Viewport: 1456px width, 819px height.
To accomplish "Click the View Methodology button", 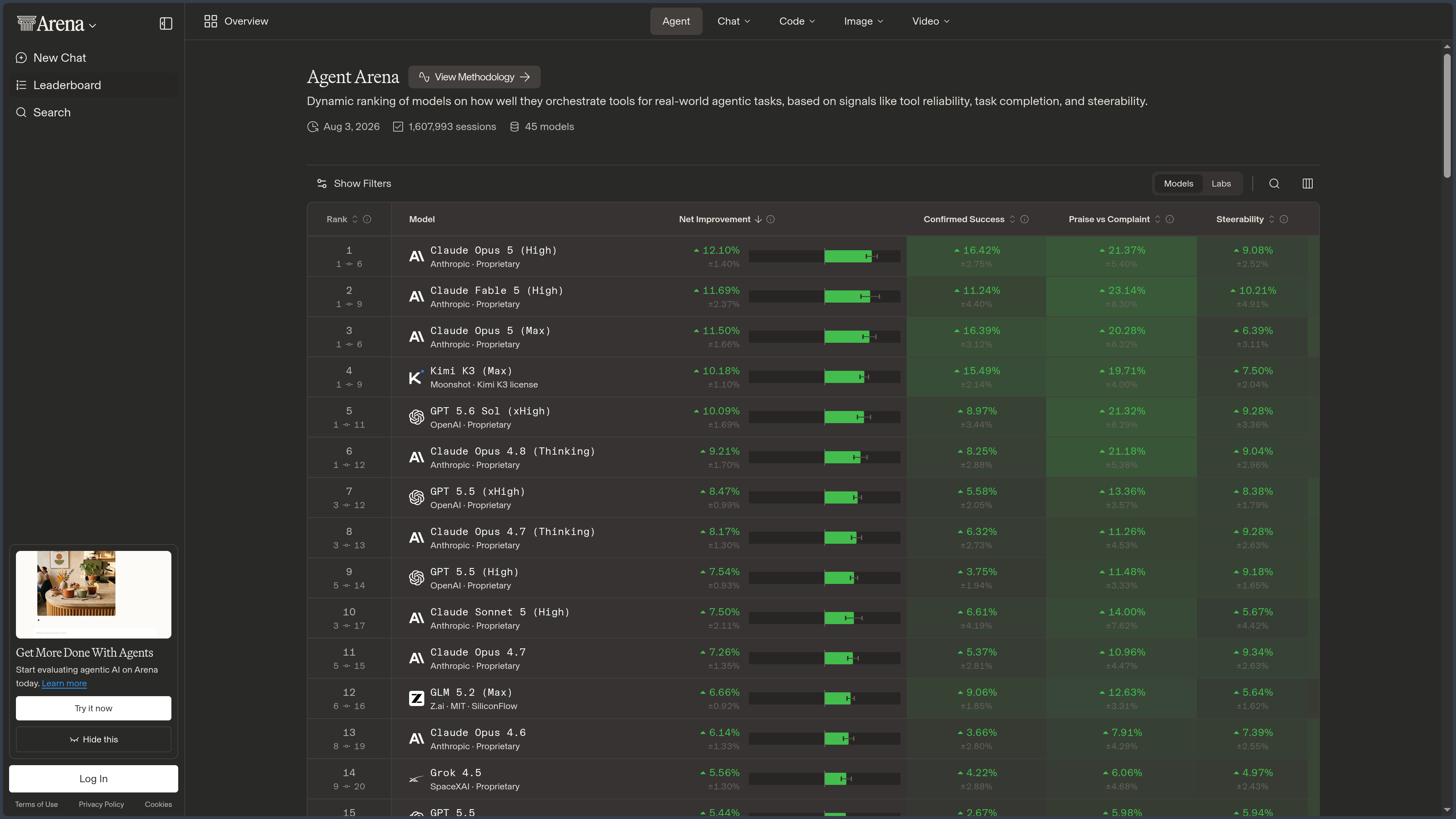I will (474, 77).
